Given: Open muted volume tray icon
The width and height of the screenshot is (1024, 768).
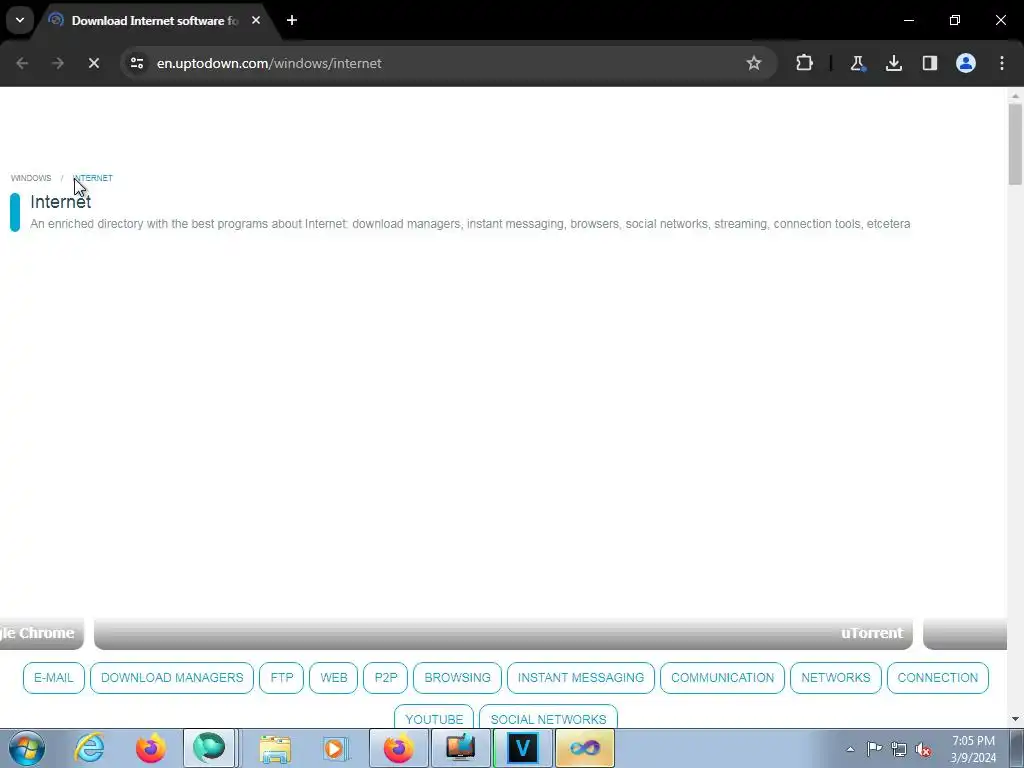Looking at the screenshot, I should 923,749.
